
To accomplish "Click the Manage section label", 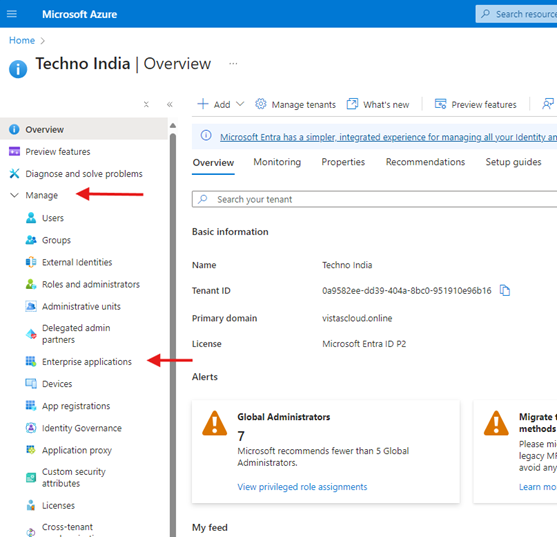I will point(42,195).
